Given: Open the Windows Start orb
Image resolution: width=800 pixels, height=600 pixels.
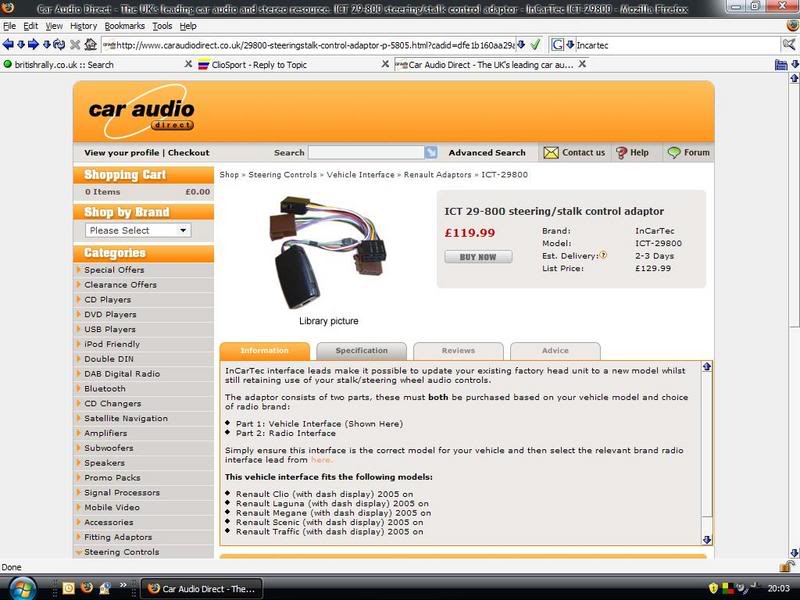Looking at the screenshot, I should [x=21, y=587].
